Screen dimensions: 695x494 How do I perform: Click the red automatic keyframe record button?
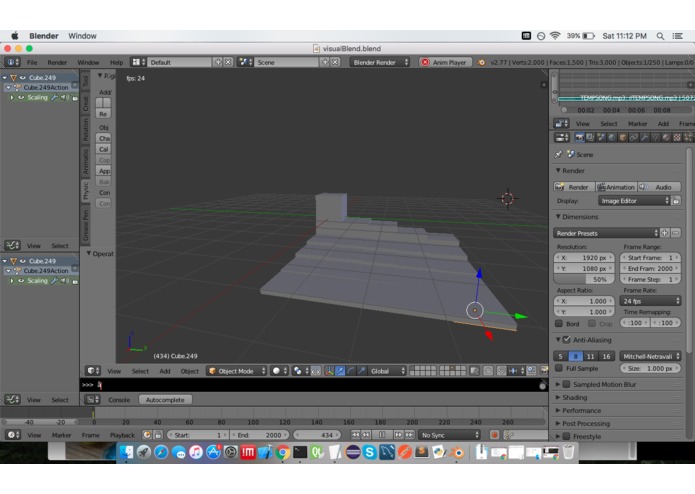coord(494,435)
